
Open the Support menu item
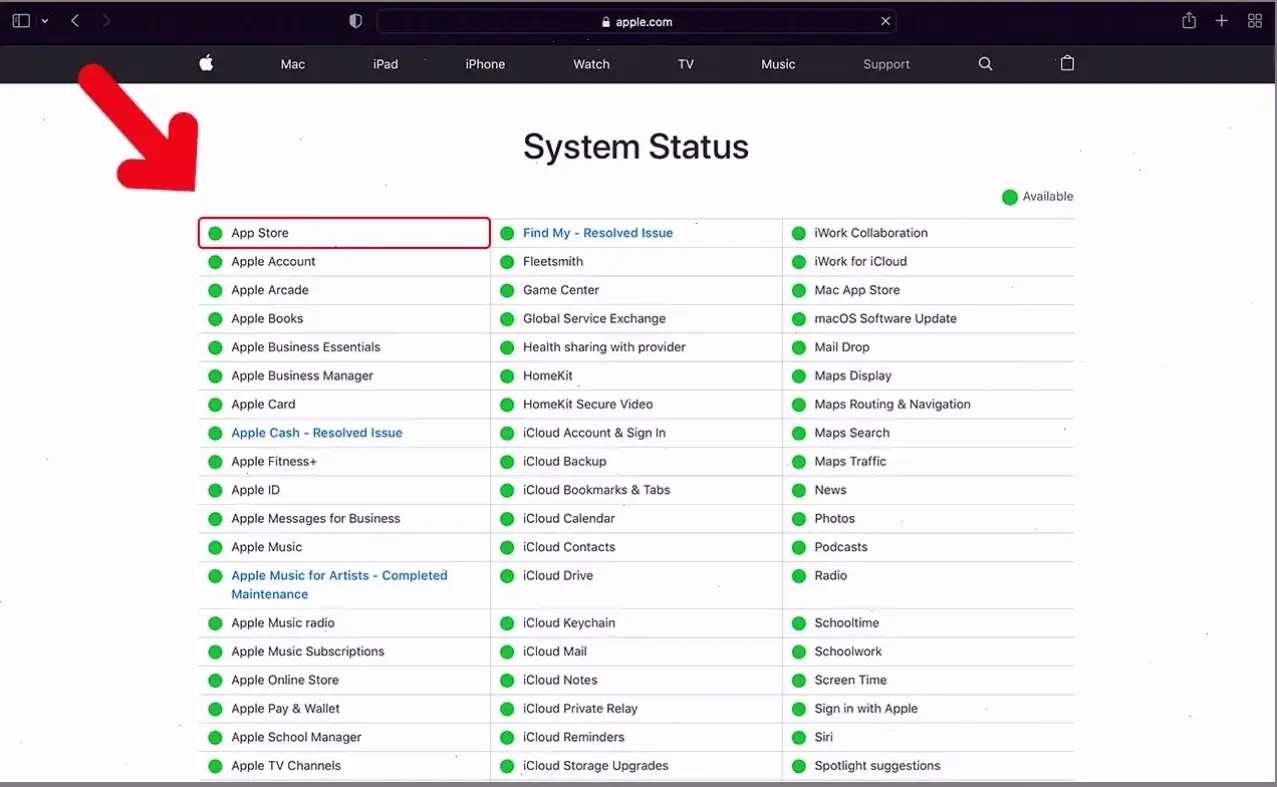pos(886,64)
